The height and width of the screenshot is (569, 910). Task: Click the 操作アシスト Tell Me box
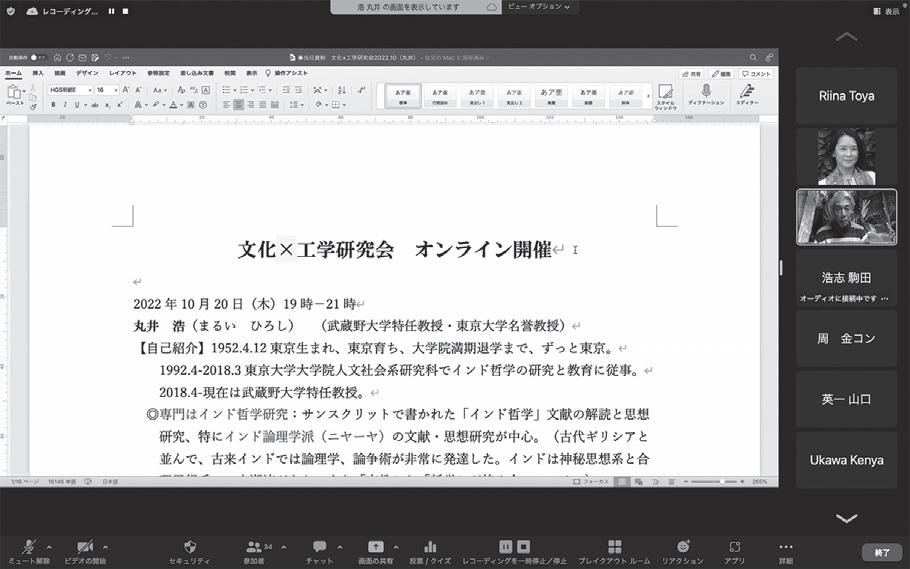point(287,73)
